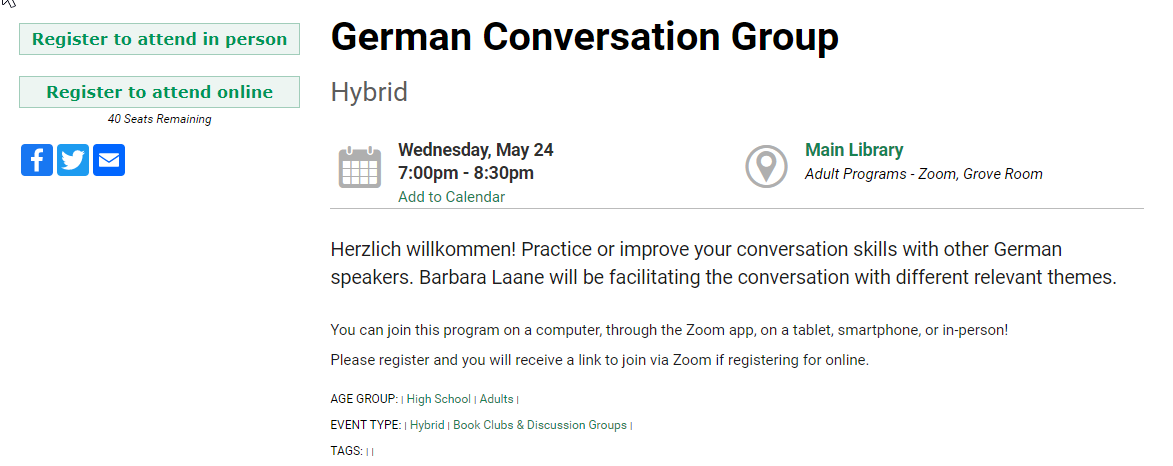Filter by High School age group
The height and width of the screenshot is (466, 1173).
coord(438,399)
